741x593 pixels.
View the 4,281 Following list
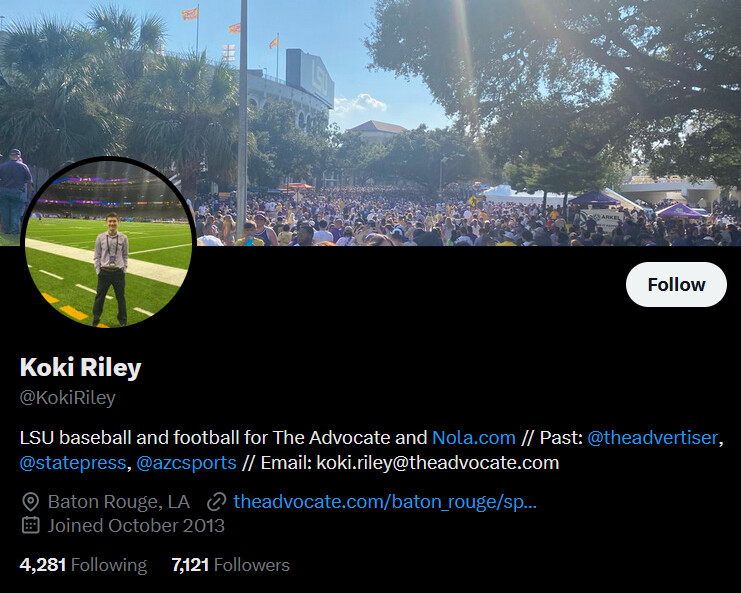point(83,565)
